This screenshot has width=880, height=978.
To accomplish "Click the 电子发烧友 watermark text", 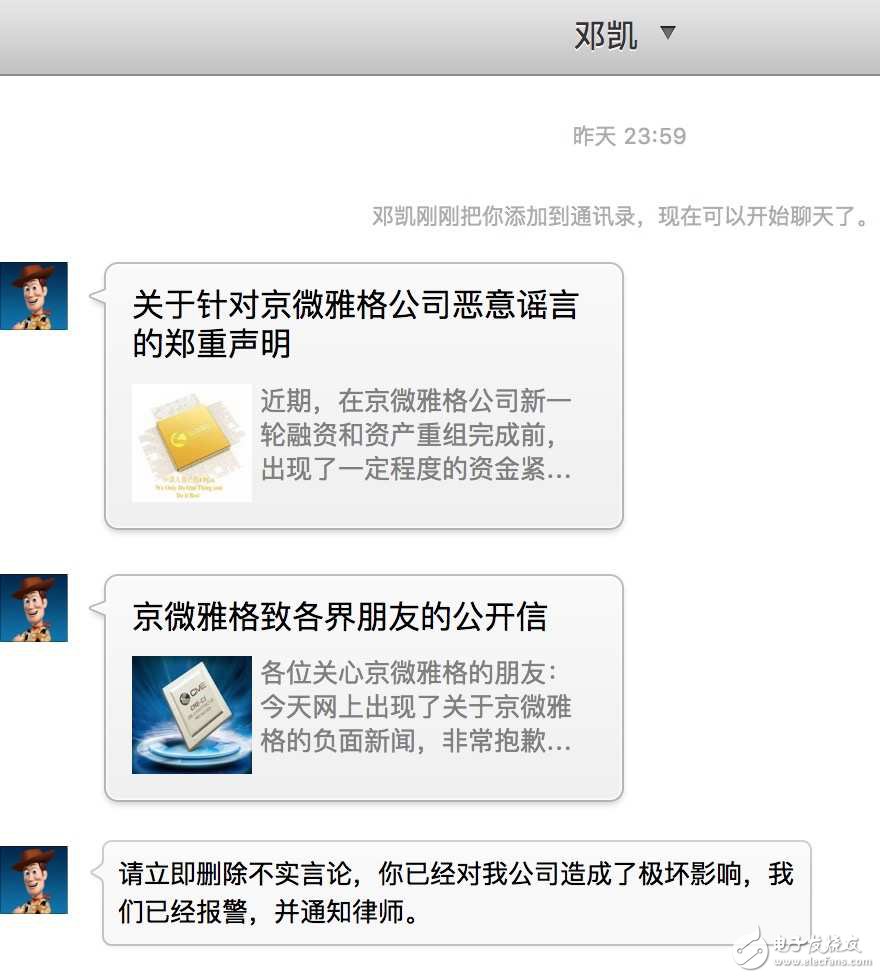I will [817, 944].
